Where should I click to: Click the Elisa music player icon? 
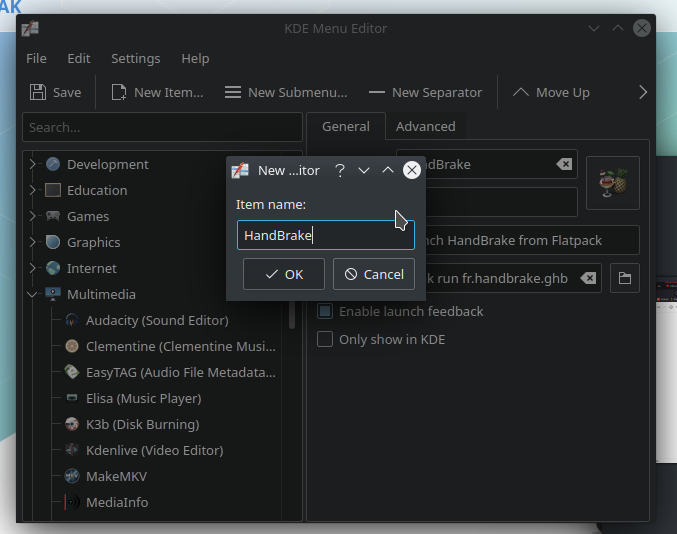pos(72,398)
